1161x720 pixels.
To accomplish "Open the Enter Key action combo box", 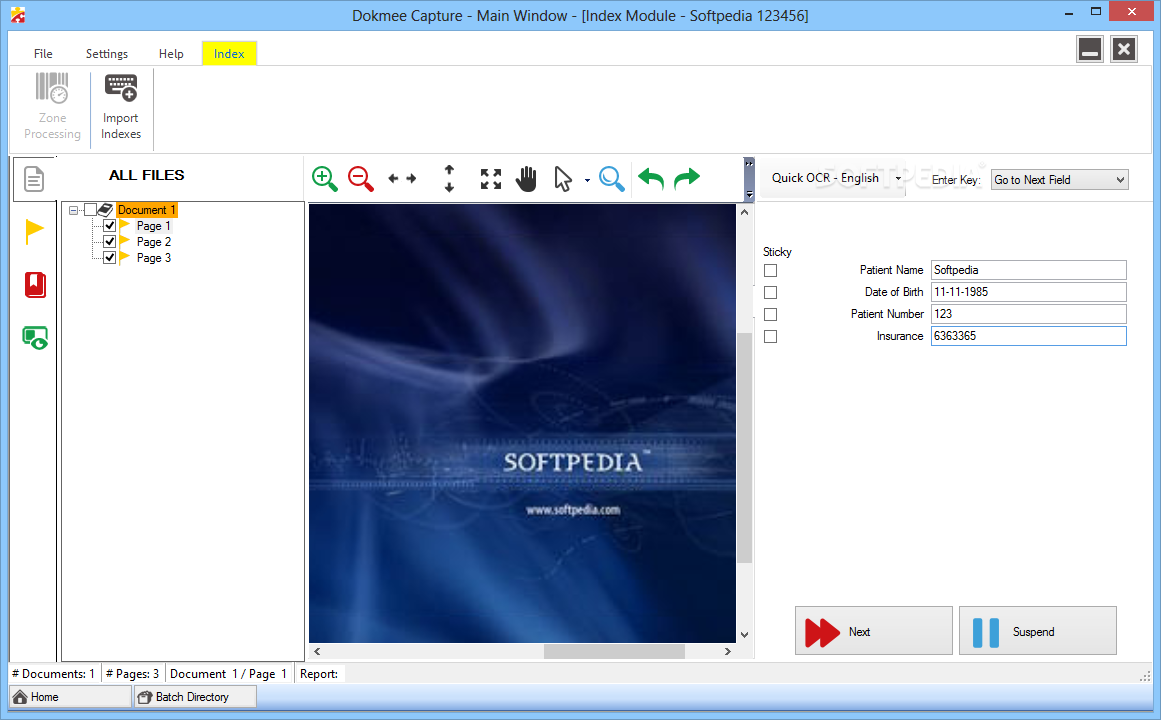I will click(1060, 180).
